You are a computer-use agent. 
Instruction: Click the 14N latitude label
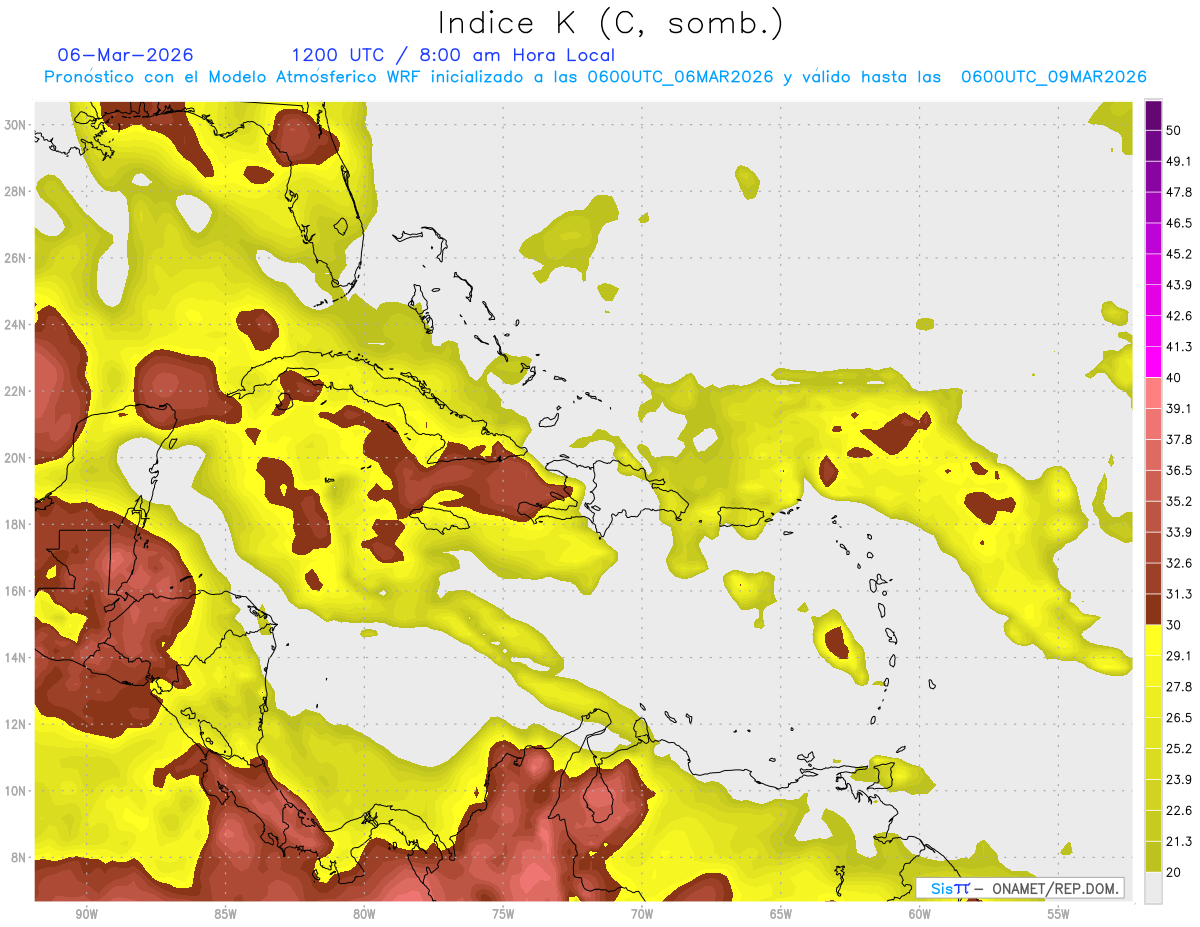(15, 658)
